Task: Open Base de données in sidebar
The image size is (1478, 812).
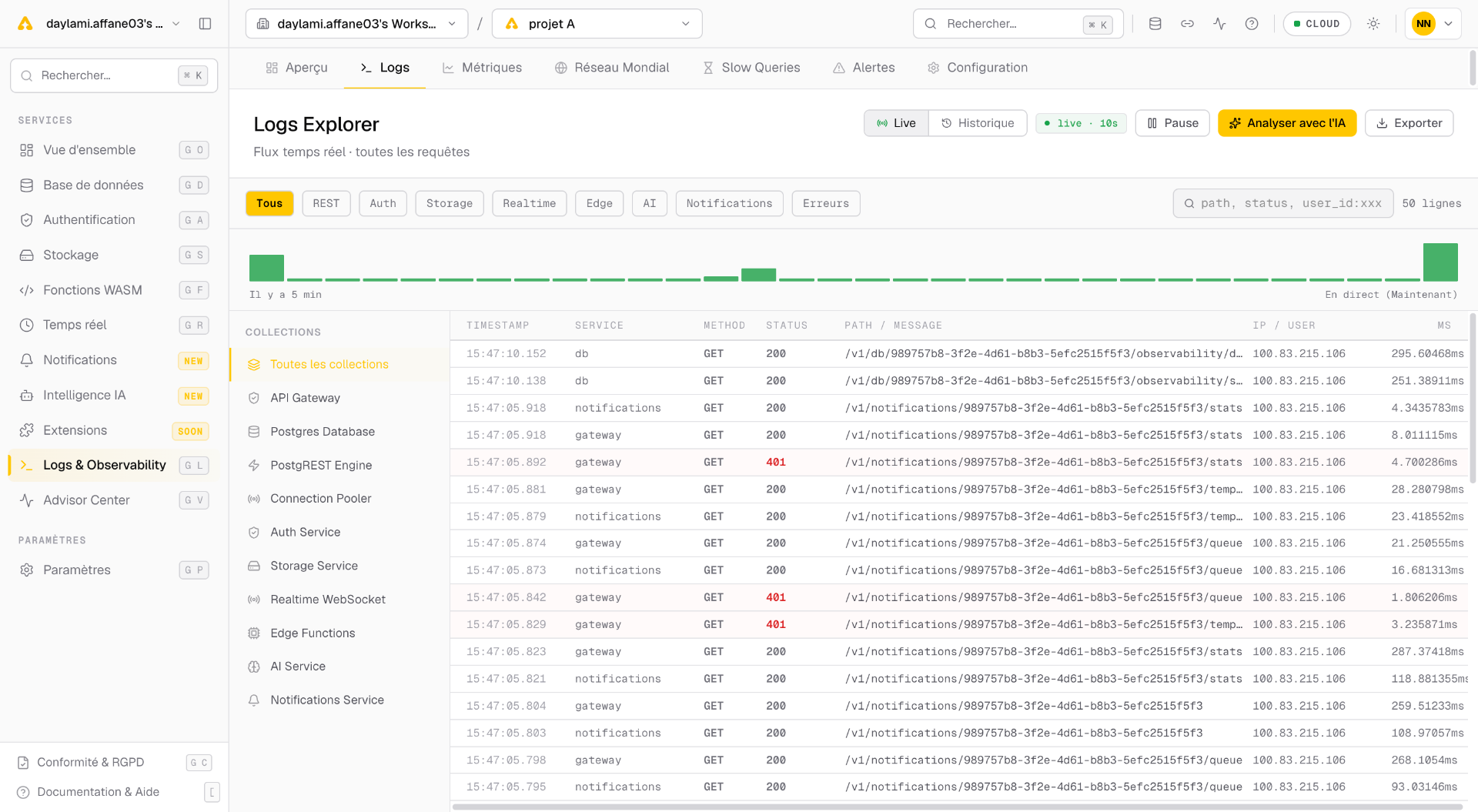Action: [x=114, y=185]
